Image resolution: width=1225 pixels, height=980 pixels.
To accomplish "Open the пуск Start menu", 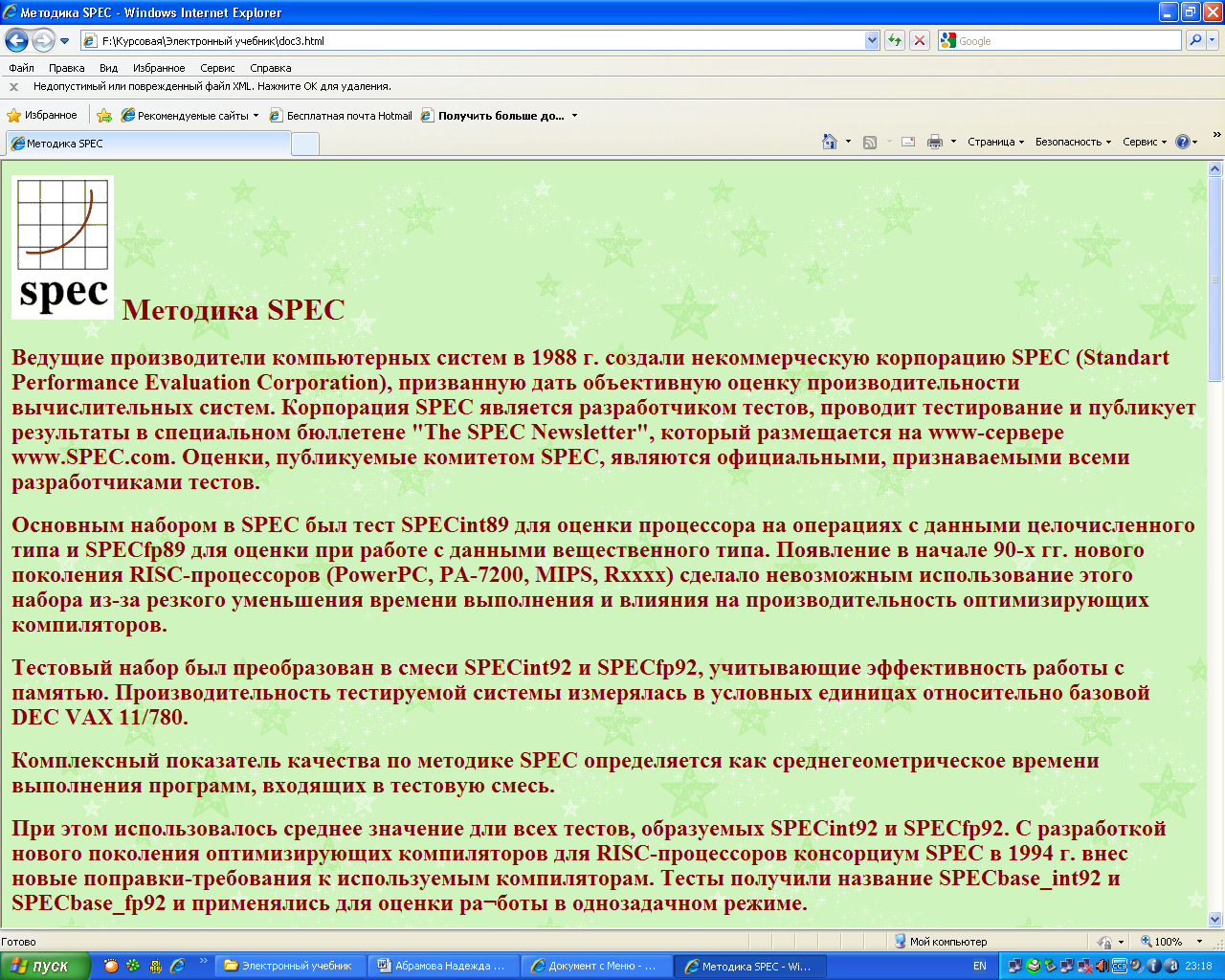I will (x=45, y=966).
